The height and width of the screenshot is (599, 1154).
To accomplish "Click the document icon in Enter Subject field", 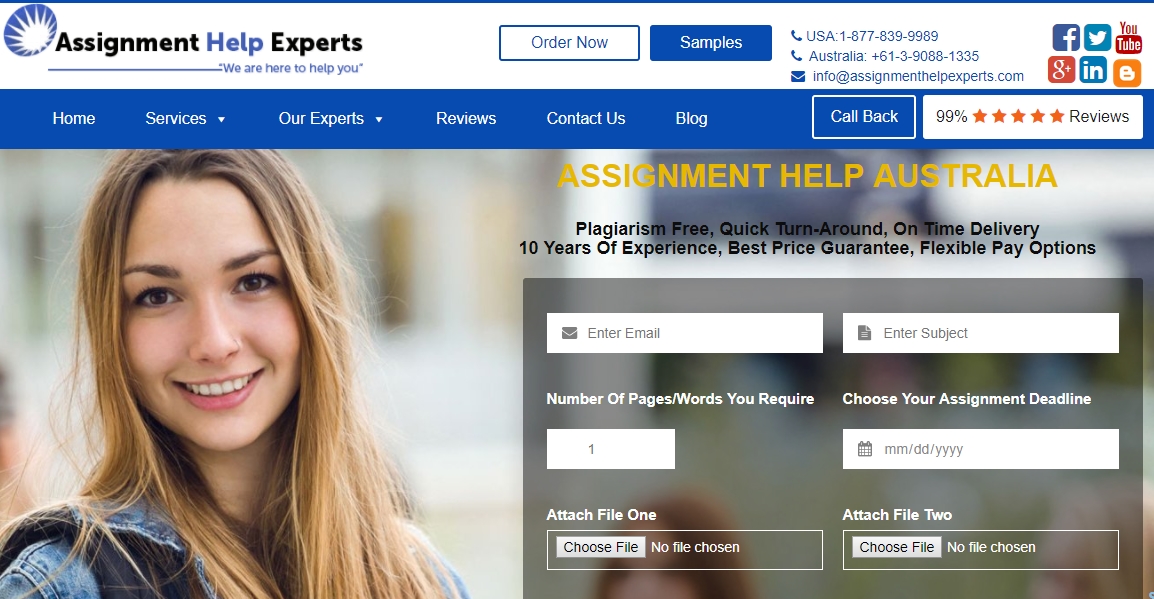I will pos(865,333).
